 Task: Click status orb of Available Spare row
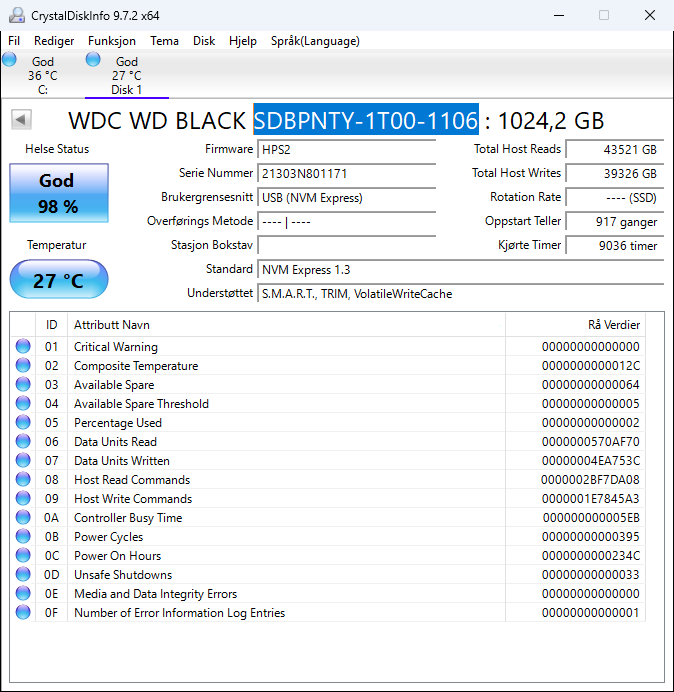tap(23, 384)
